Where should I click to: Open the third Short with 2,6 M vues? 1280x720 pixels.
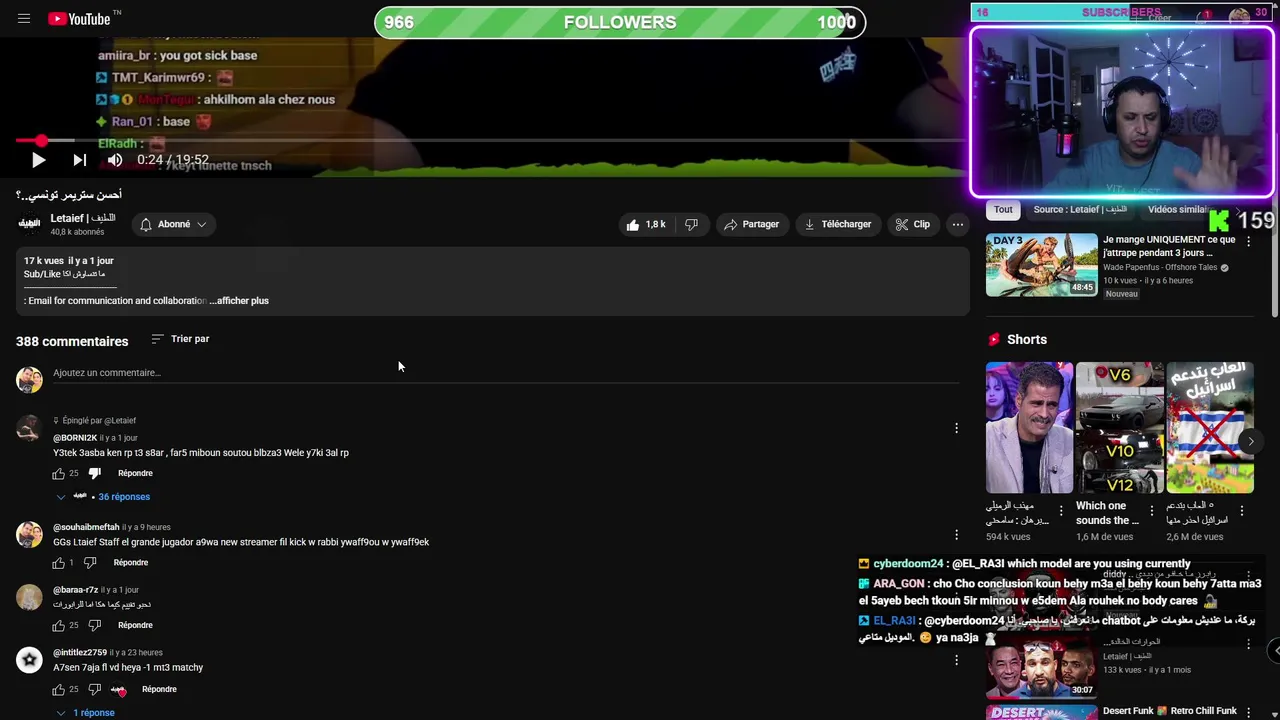point(1210,428)
